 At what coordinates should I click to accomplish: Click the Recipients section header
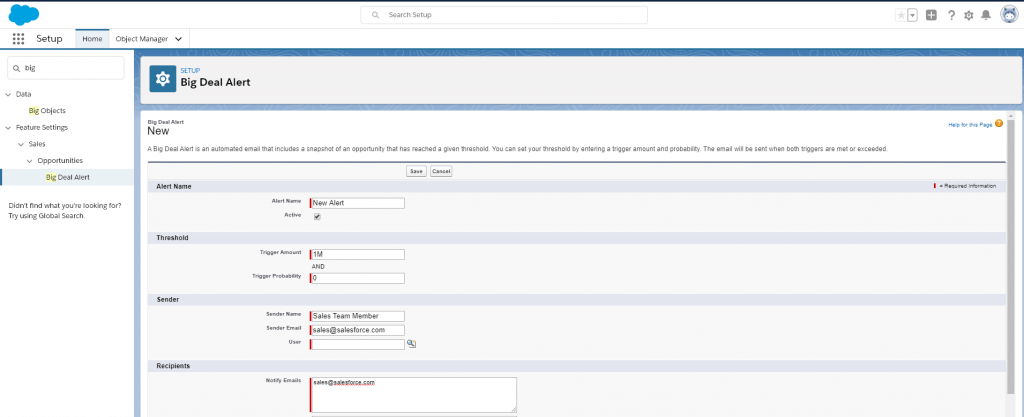point(577,365)
